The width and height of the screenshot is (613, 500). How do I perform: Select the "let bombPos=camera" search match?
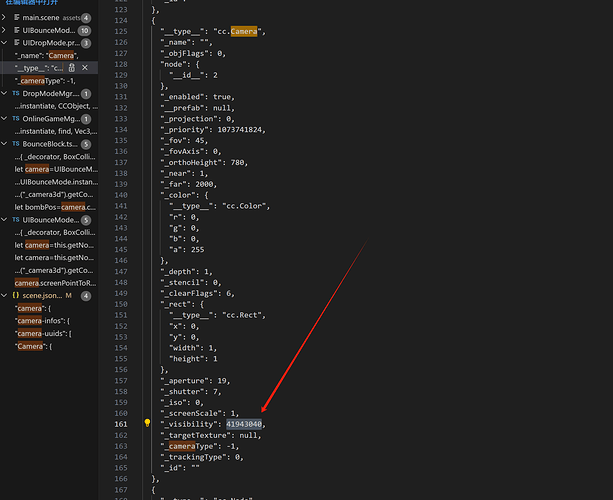[x=56, y=207]
